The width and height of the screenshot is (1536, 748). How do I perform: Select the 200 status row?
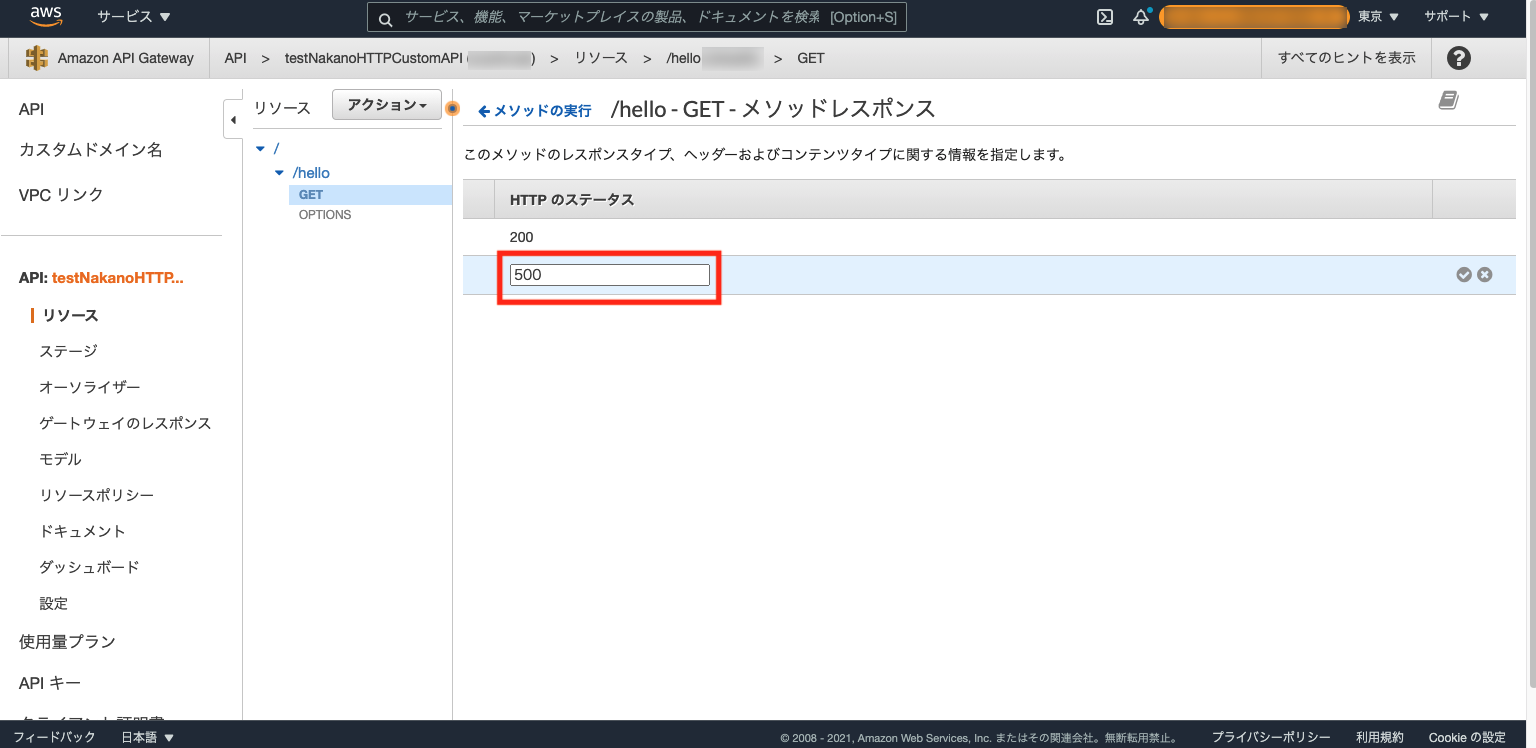tap(989, 237)
